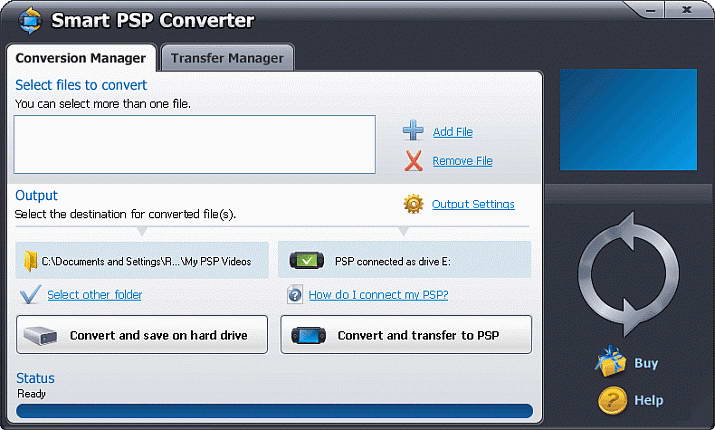This screenshot has height=430, width=715.
Task: Click the blue plus Add File icon
Action: [413, 130]
